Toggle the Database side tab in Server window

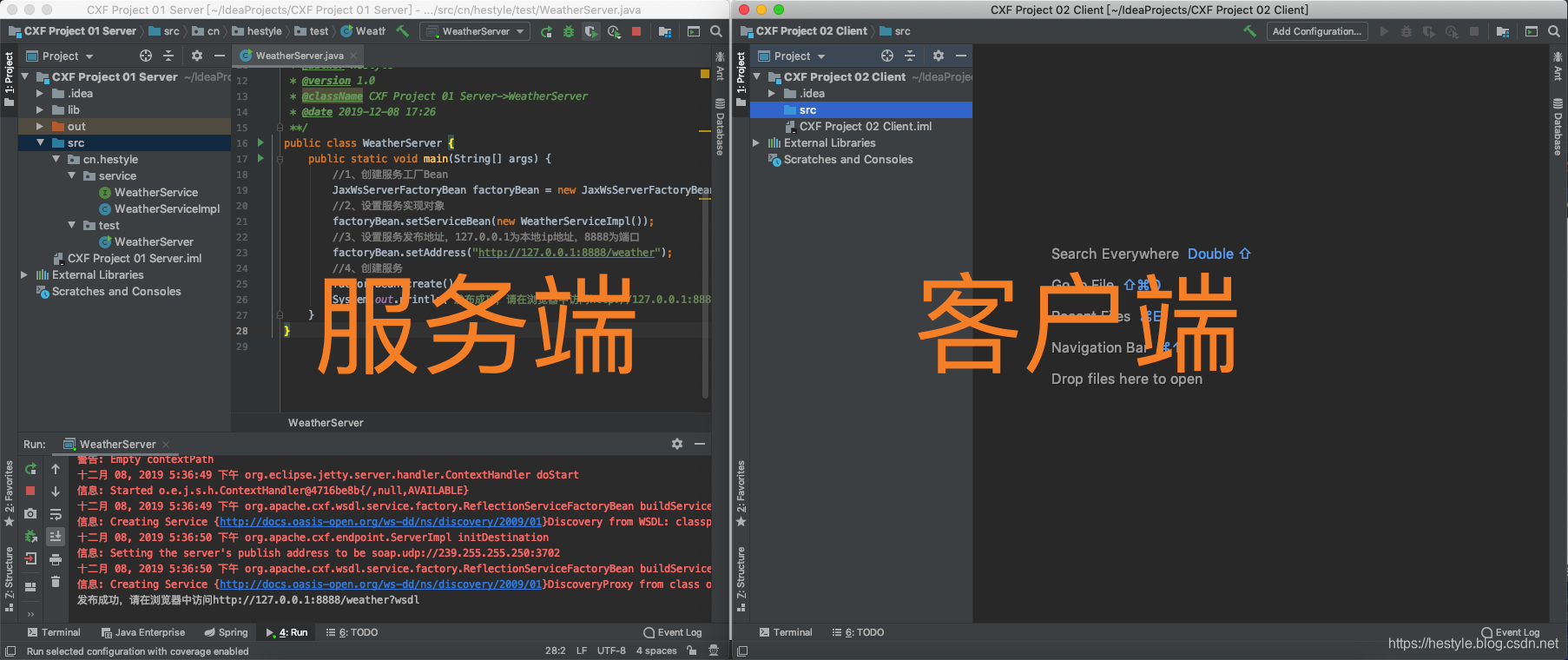(x=720, y=127)
